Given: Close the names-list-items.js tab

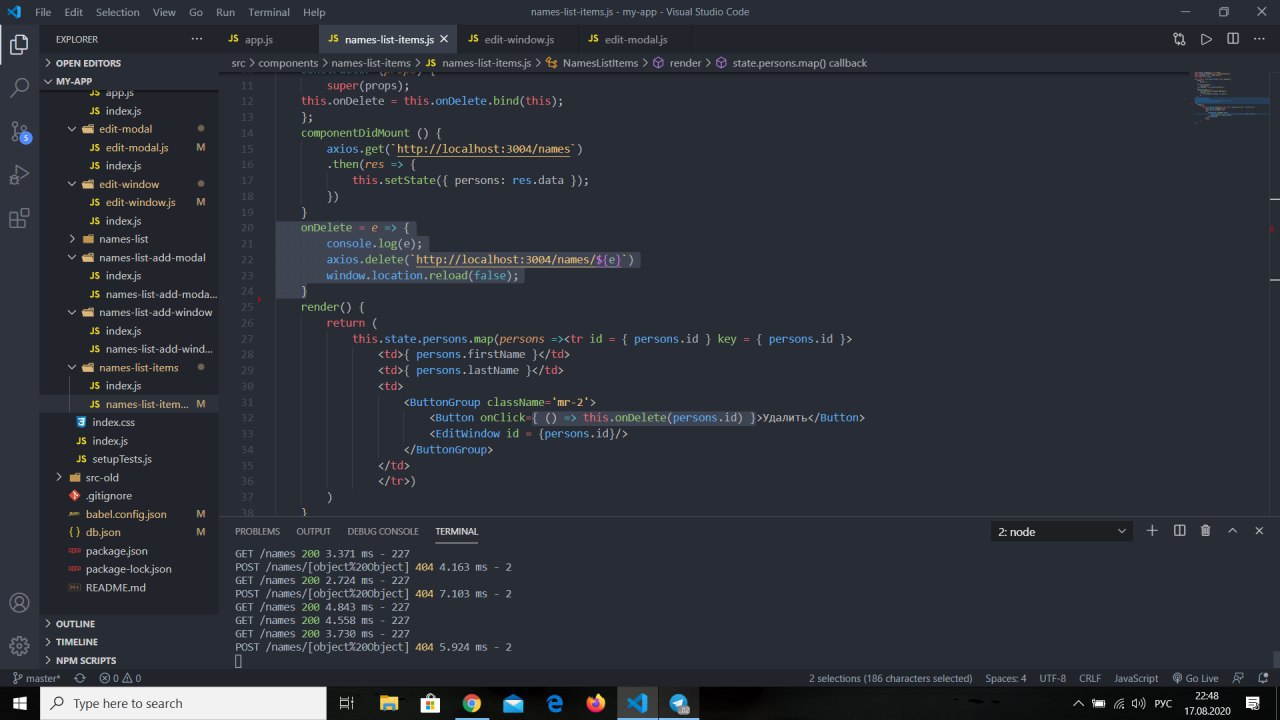Looking at the screenshot, I should 444,39.
